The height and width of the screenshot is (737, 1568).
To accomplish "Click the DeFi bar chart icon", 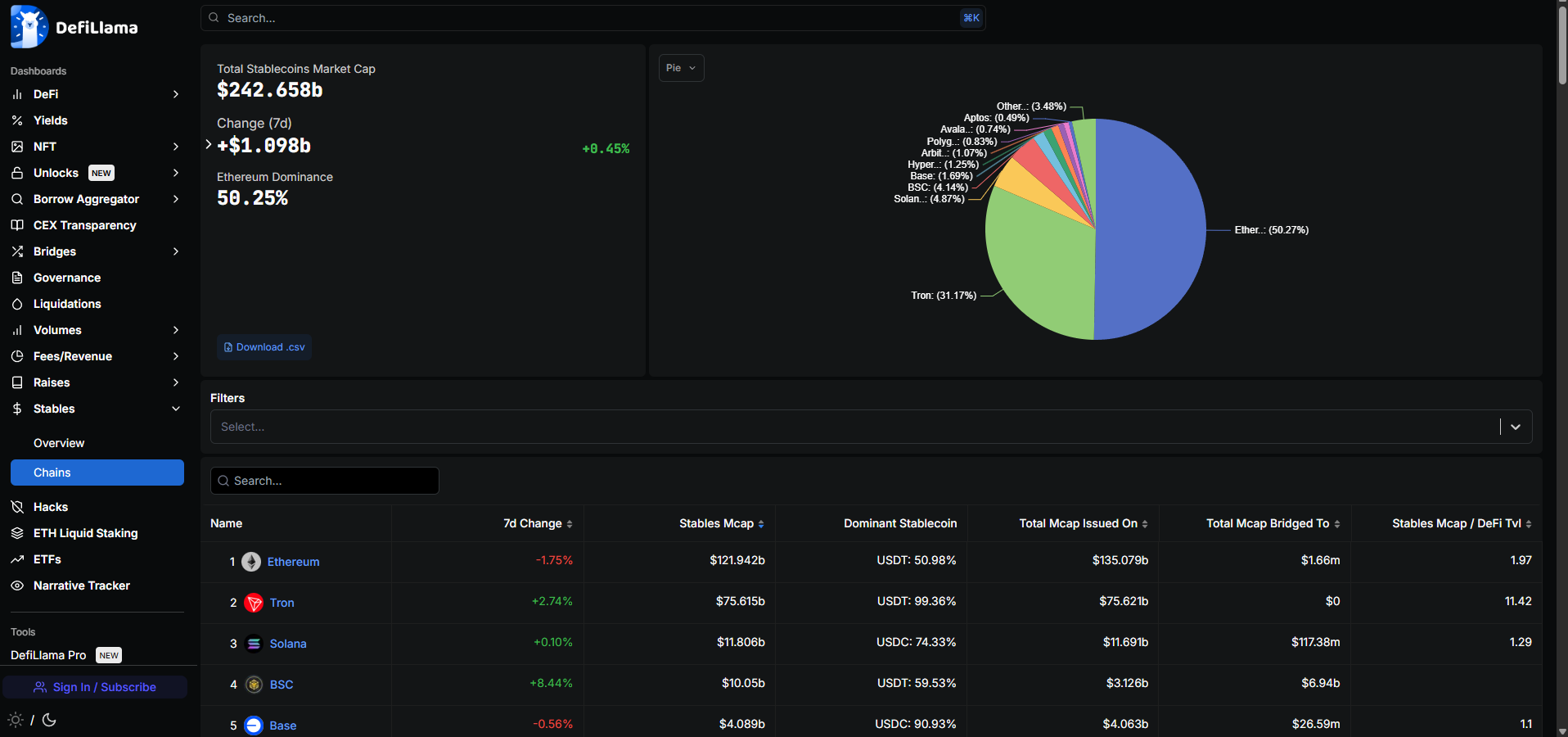I will click(17, 94).
